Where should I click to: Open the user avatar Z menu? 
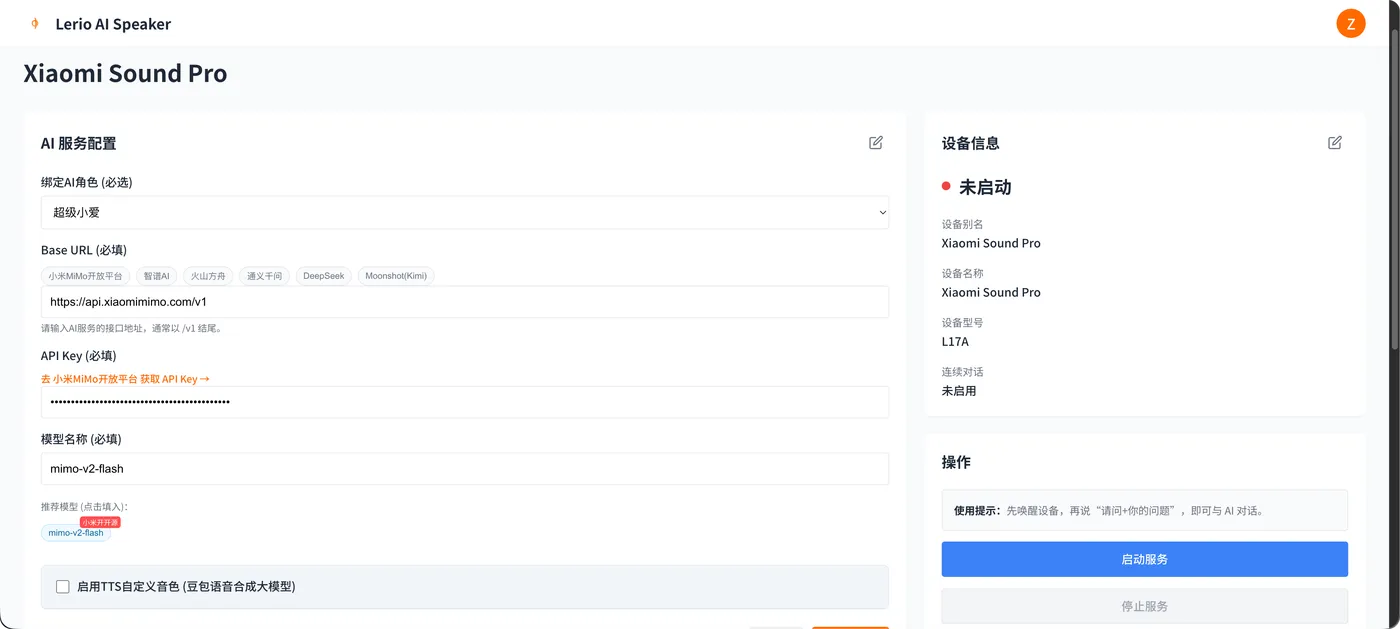tap(1351, 24)
